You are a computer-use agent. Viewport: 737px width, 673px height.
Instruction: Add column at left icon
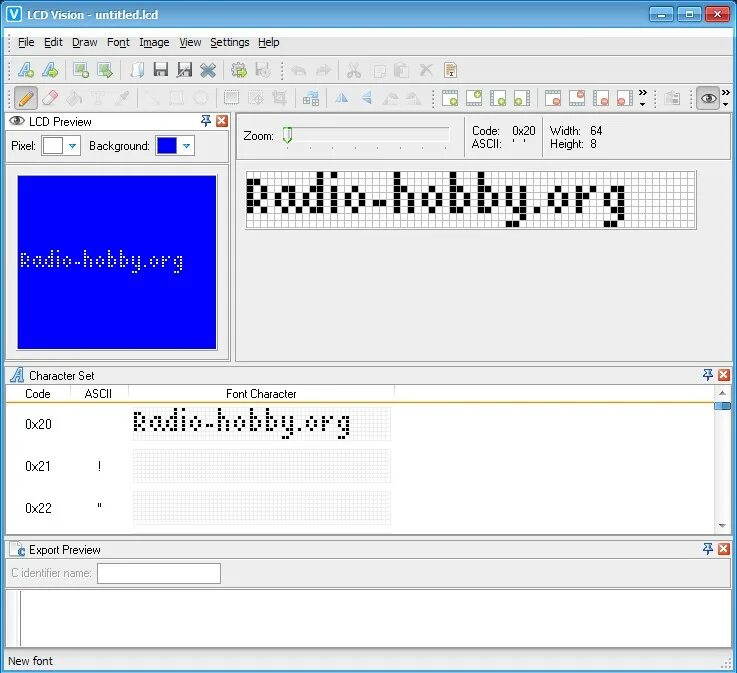coord(498,98)
